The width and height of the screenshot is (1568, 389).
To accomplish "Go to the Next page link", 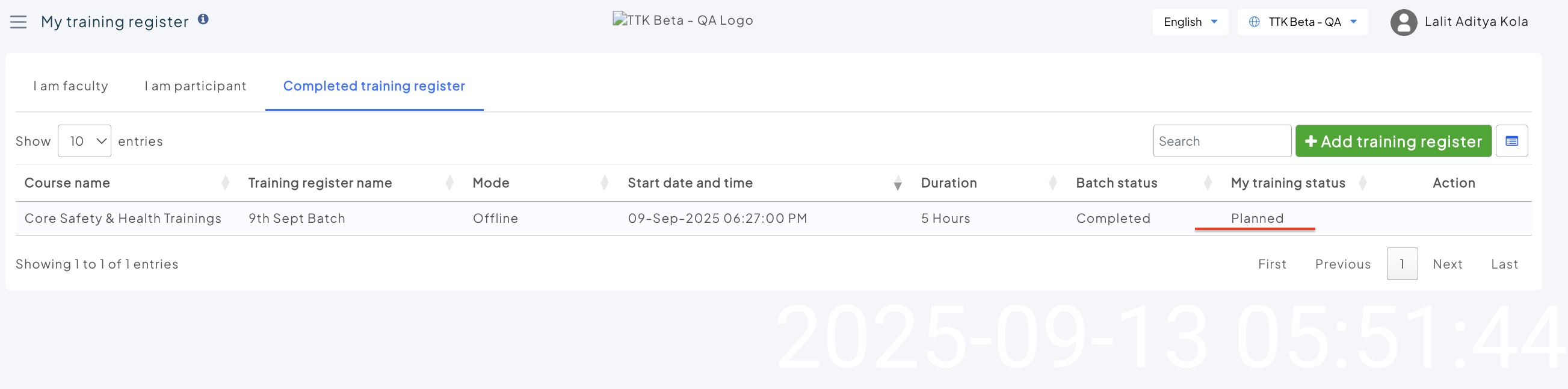I will coord(1447,264).
